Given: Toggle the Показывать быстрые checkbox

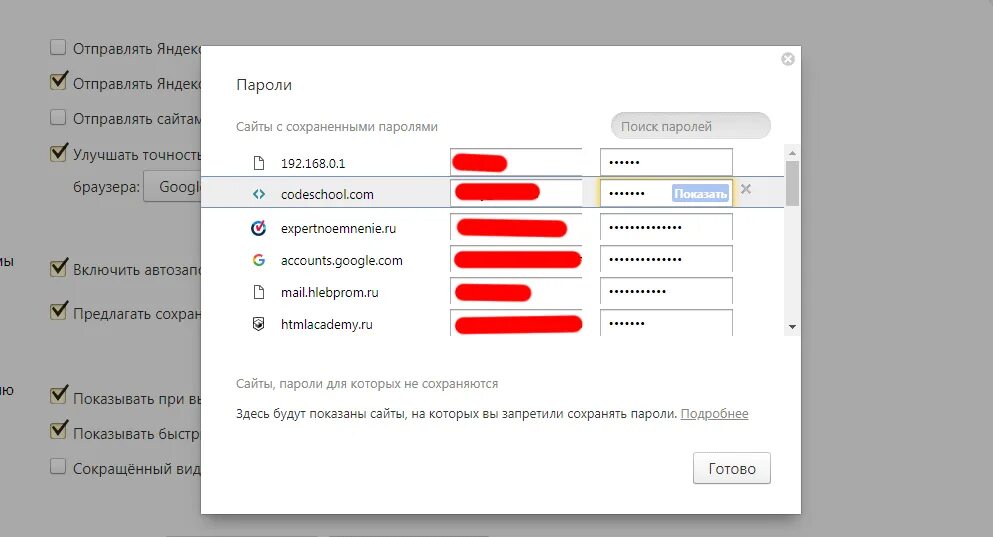Looking at the screenshot, I should (x=58, y=431).
